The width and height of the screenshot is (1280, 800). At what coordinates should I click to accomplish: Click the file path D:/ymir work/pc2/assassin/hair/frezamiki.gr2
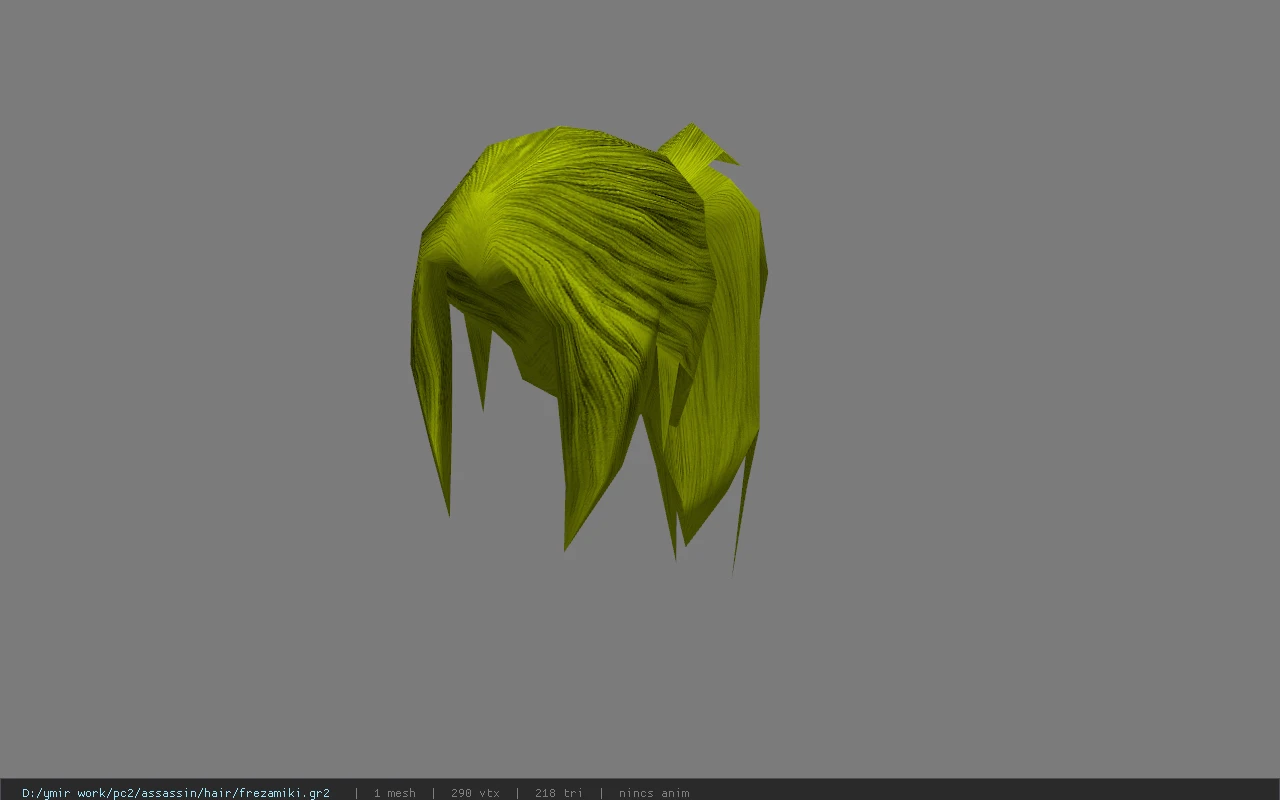176,793
